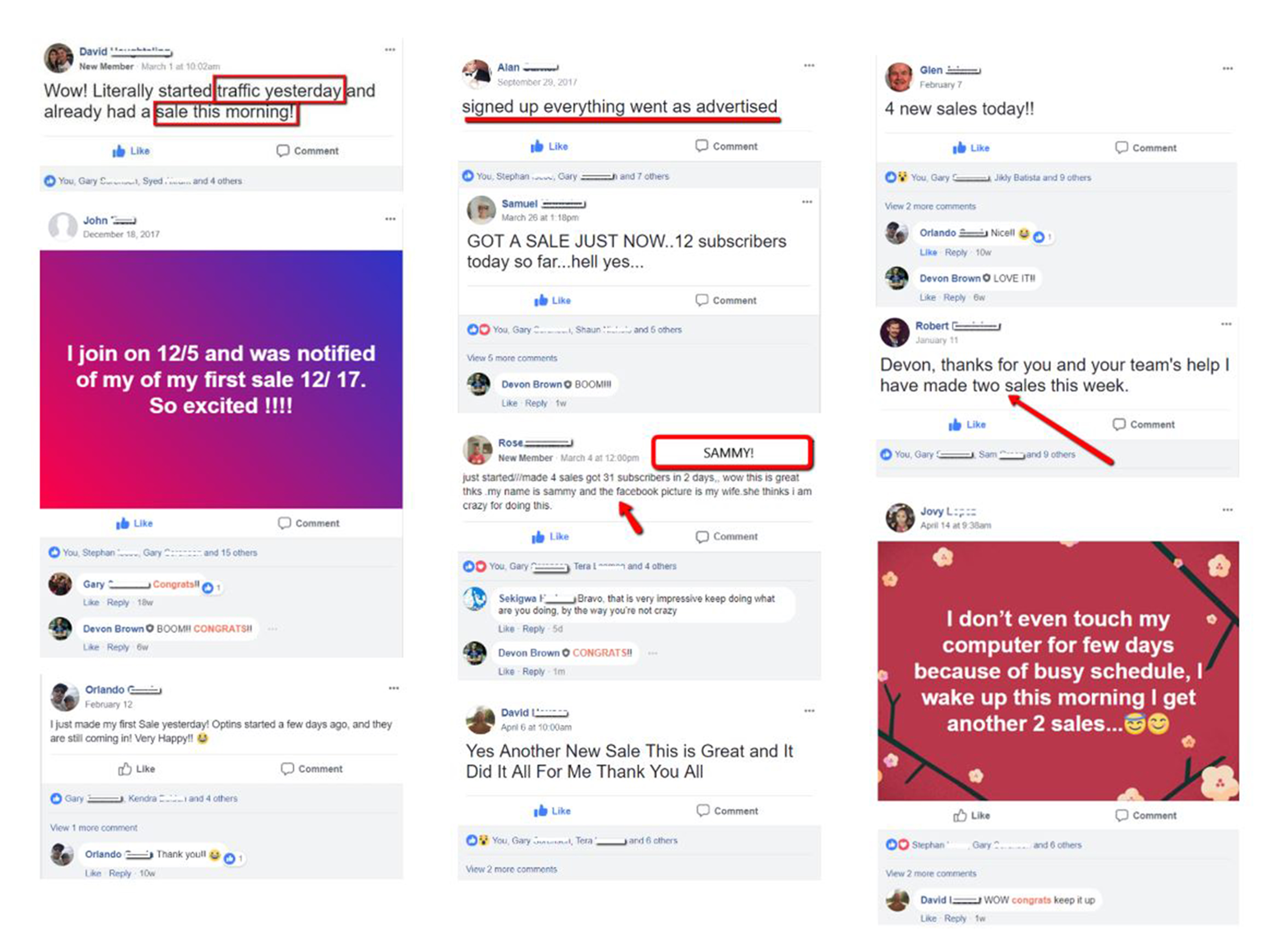Like Samuel's GOT A SALE post
This screenshot has width=1284, height=952.
point(552,300)
